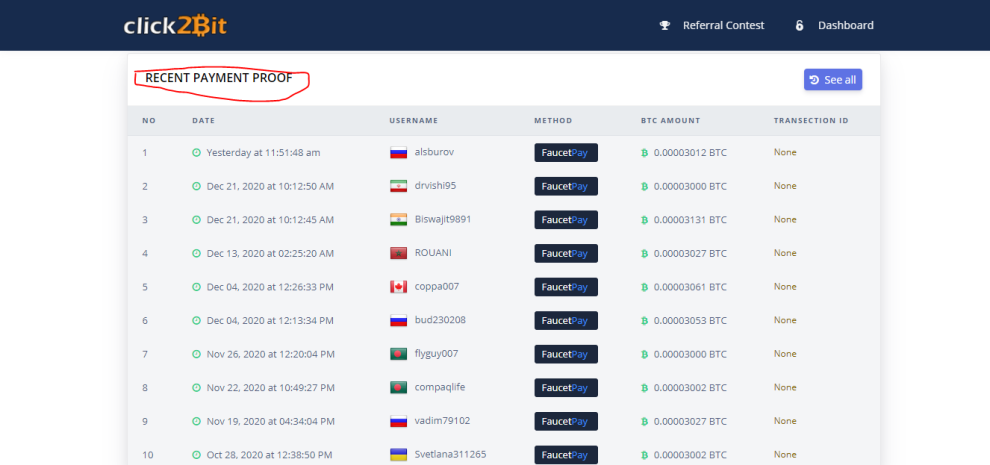
Task: Click the amount 0.00003027 BTC in the ROUANI row
Action: [690, 253]
